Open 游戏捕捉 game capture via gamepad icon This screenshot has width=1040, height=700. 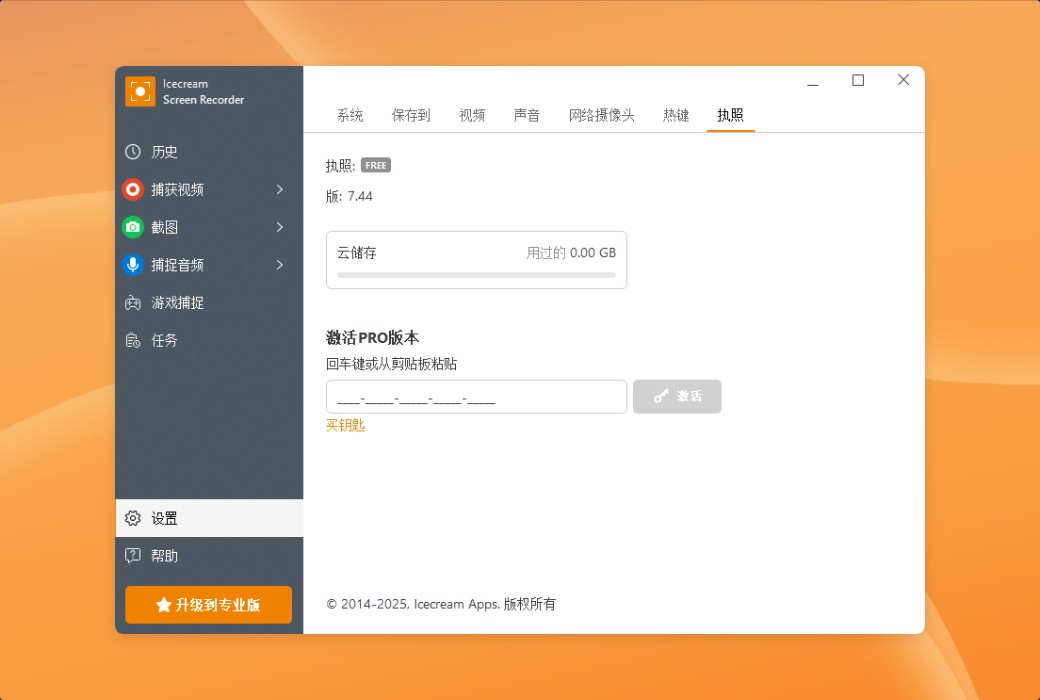[x=133, y=303]
